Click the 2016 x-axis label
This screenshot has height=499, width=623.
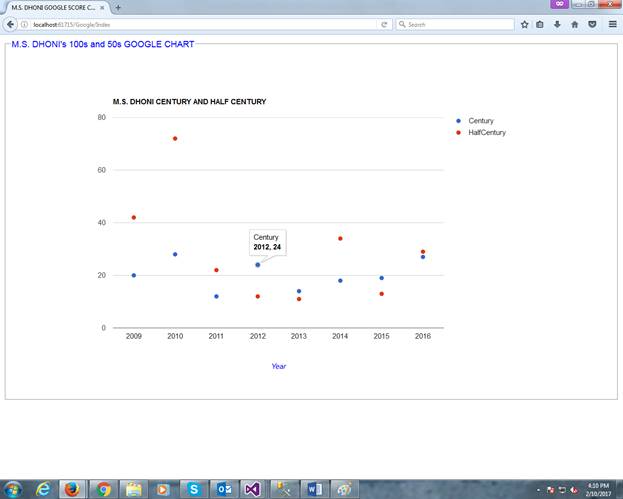coord(423,336)
